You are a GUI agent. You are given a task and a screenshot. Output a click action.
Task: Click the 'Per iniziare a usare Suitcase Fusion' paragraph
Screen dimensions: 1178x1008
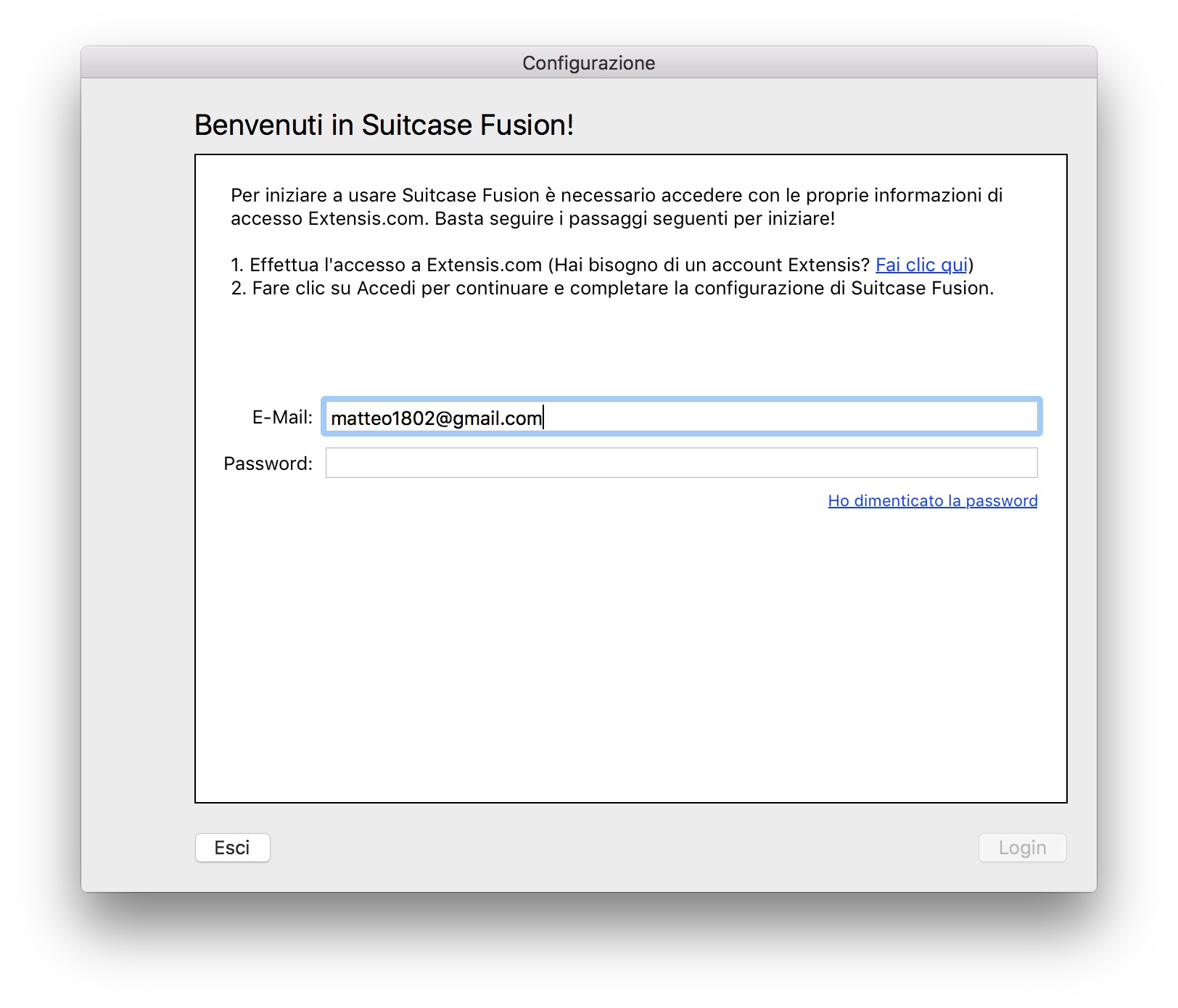pyautogui.click(x=617, y=207)
